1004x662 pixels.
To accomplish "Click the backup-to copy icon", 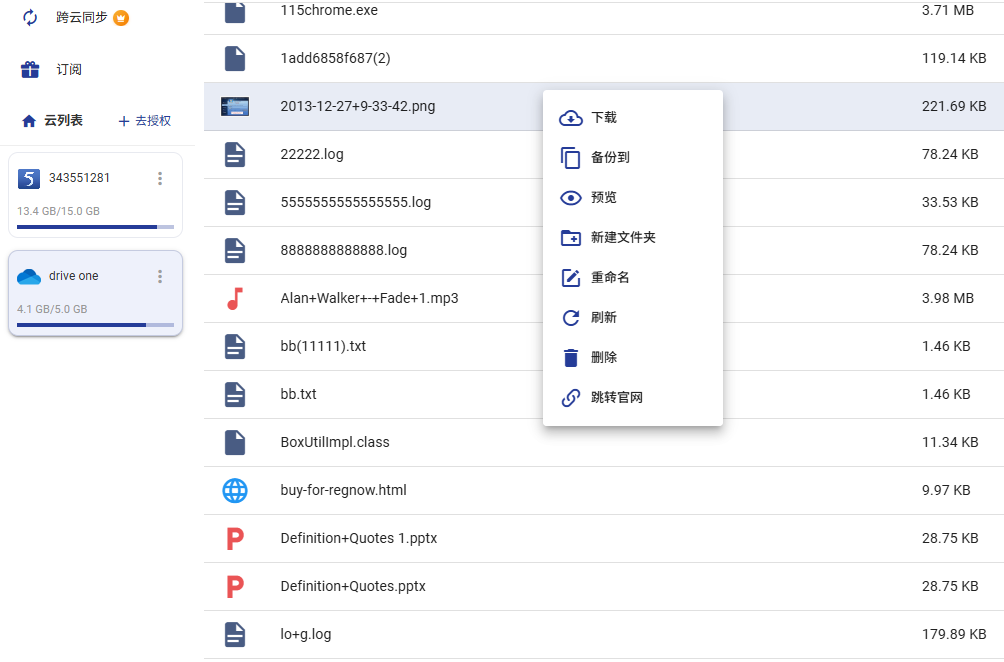I will coord(571,157).
